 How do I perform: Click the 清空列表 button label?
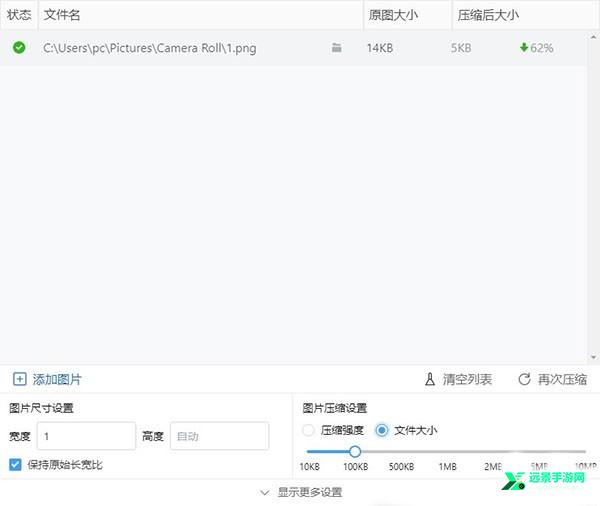click(467, 379)
